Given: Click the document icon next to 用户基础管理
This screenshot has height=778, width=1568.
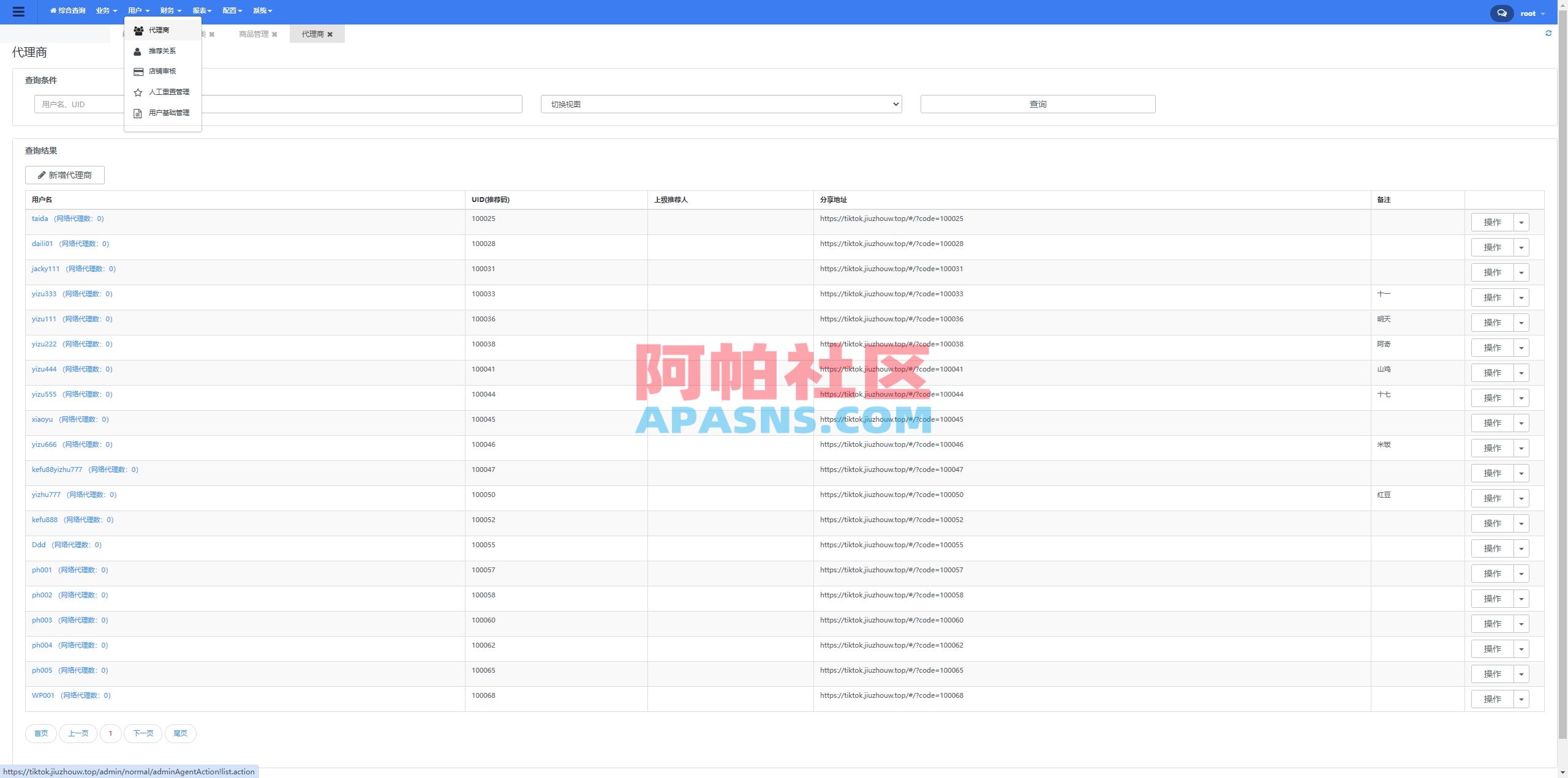Looking at the screenshot, I should [137, 112].
